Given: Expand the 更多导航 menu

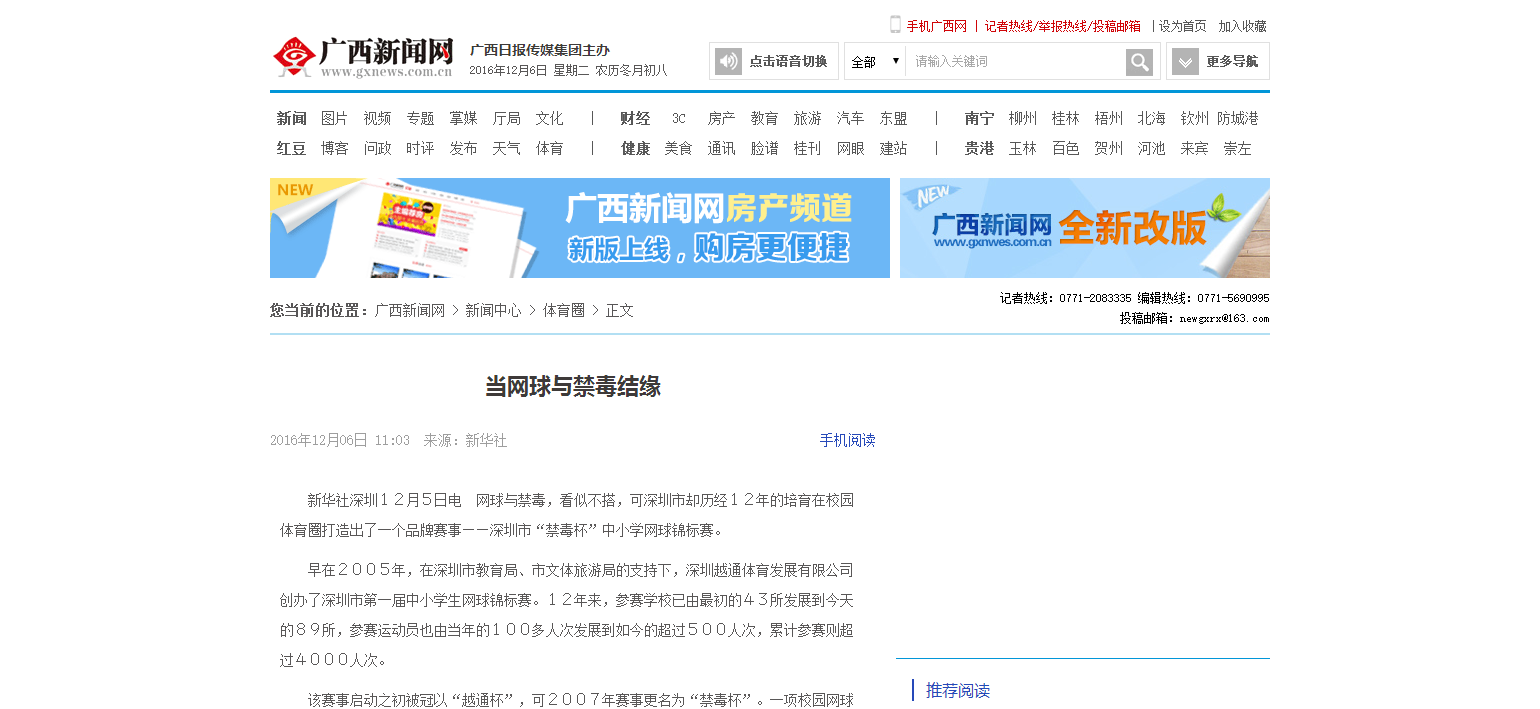Looking at the screenshot, I should (x=1218, y=61).
